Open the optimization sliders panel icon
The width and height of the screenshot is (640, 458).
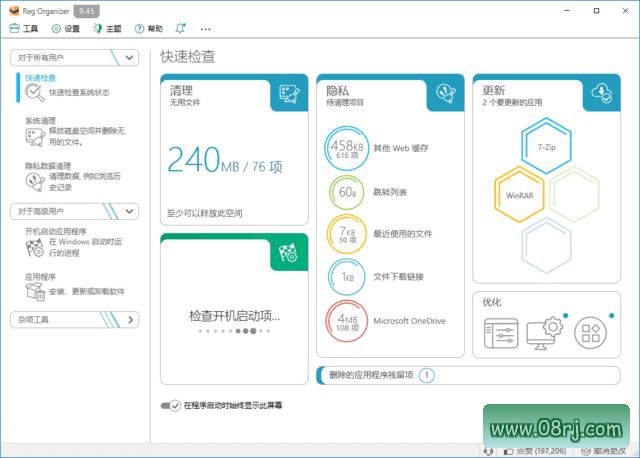coord(501,333)
